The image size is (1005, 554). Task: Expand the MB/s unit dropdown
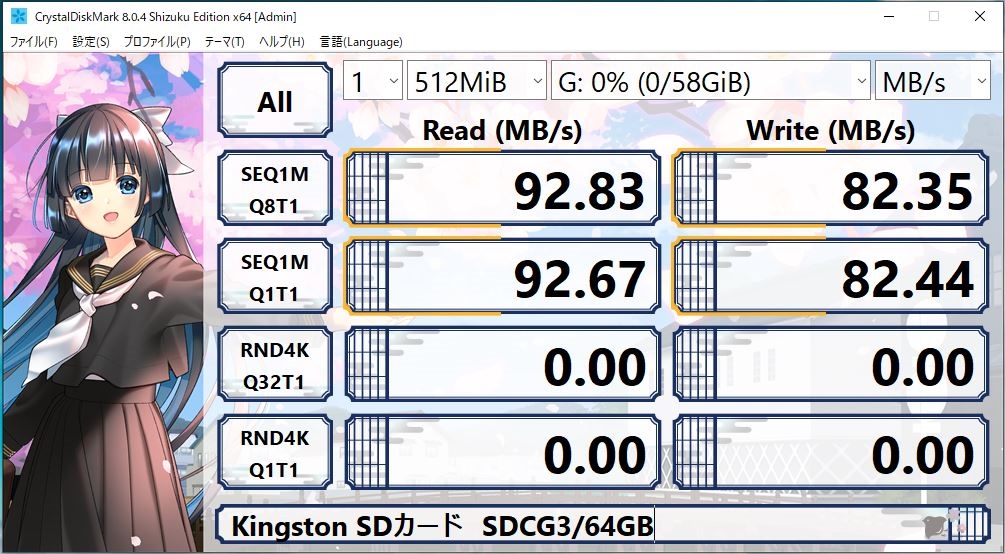[x=933, y=81]
